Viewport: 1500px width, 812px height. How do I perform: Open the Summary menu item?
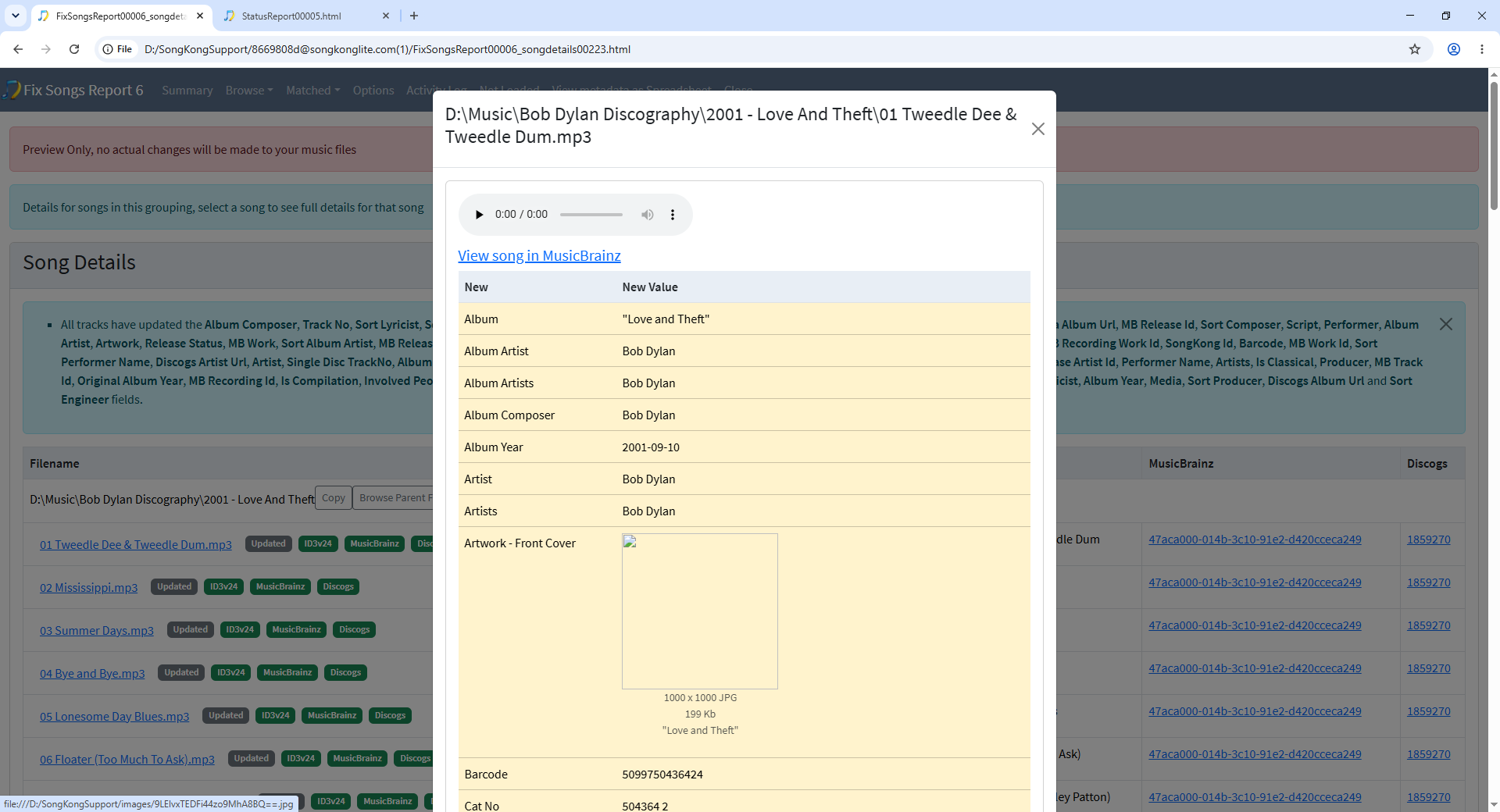coord(187,91)
